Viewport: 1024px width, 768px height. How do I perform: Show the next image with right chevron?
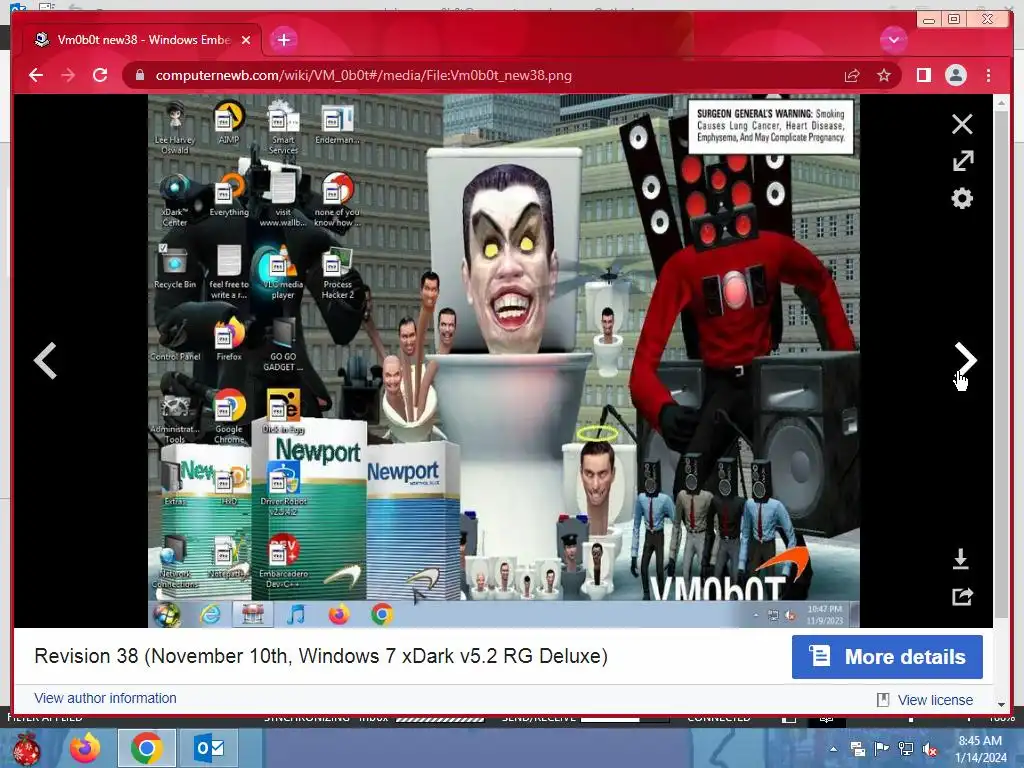(965, 359)
